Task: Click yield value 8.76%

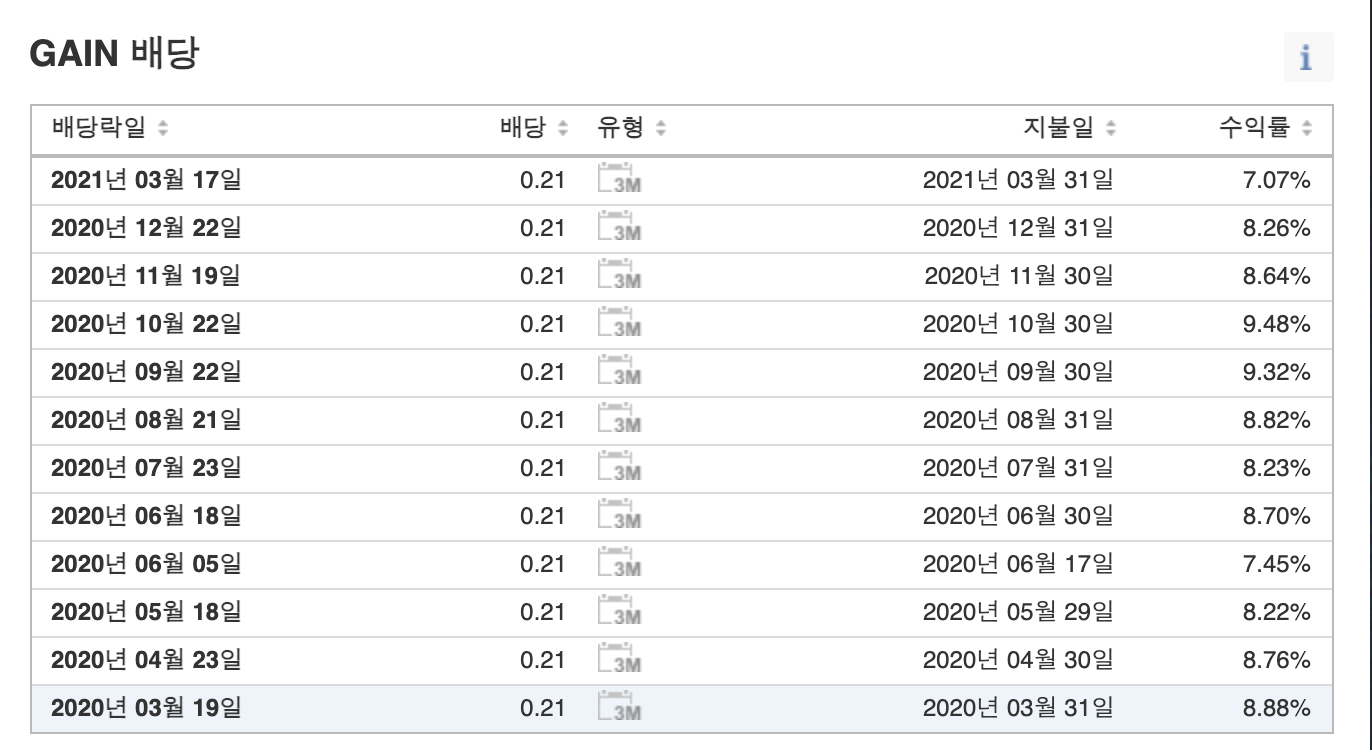Action: (x=1277, y=660)
